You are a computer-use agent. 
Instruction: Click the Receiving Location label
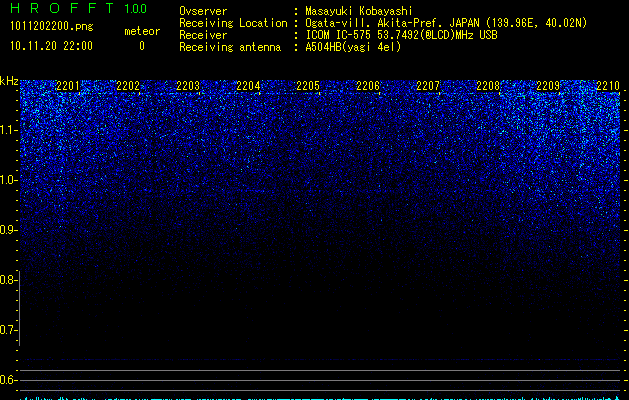coord(233,23)
